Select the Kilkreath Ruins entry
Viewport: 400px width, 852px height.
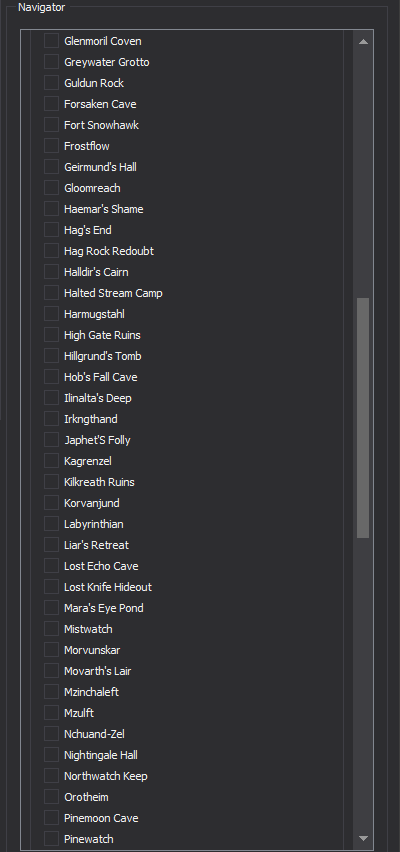99,482
